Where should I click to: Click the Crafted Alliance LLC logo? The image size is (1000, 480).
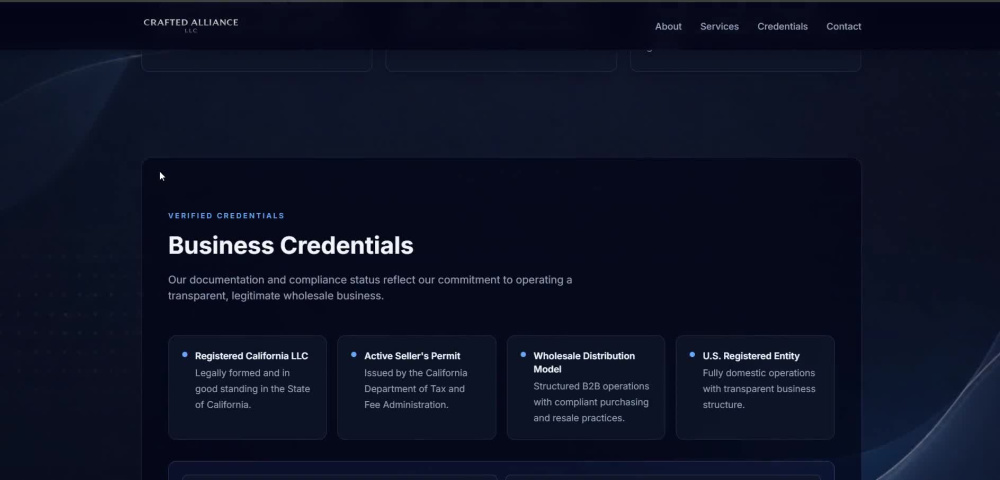pyautogui.click(x=191, y=25)
